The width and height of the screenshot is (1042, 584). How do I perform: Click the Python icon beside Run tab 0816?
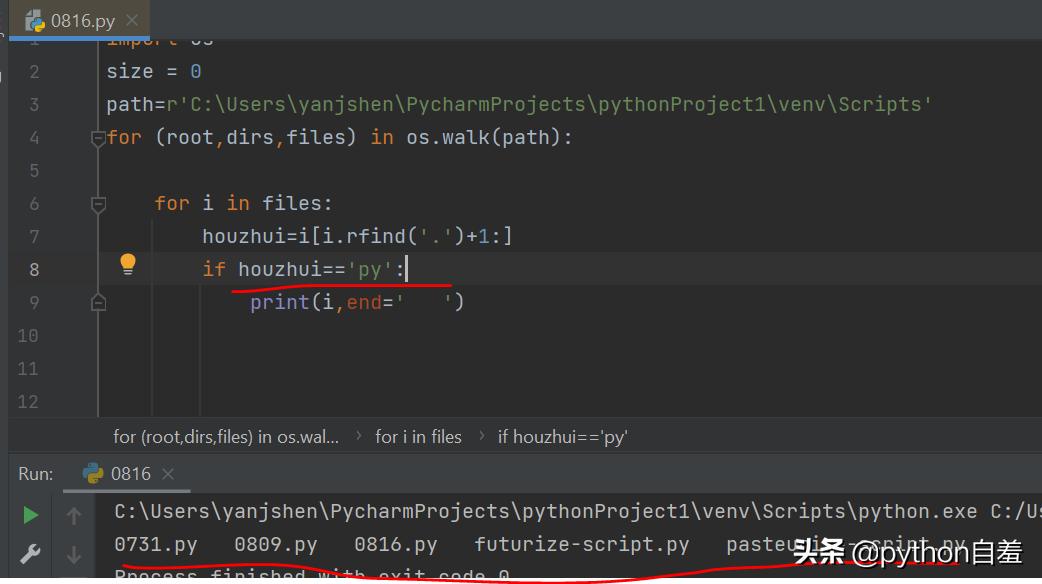[x=93, y=474]
